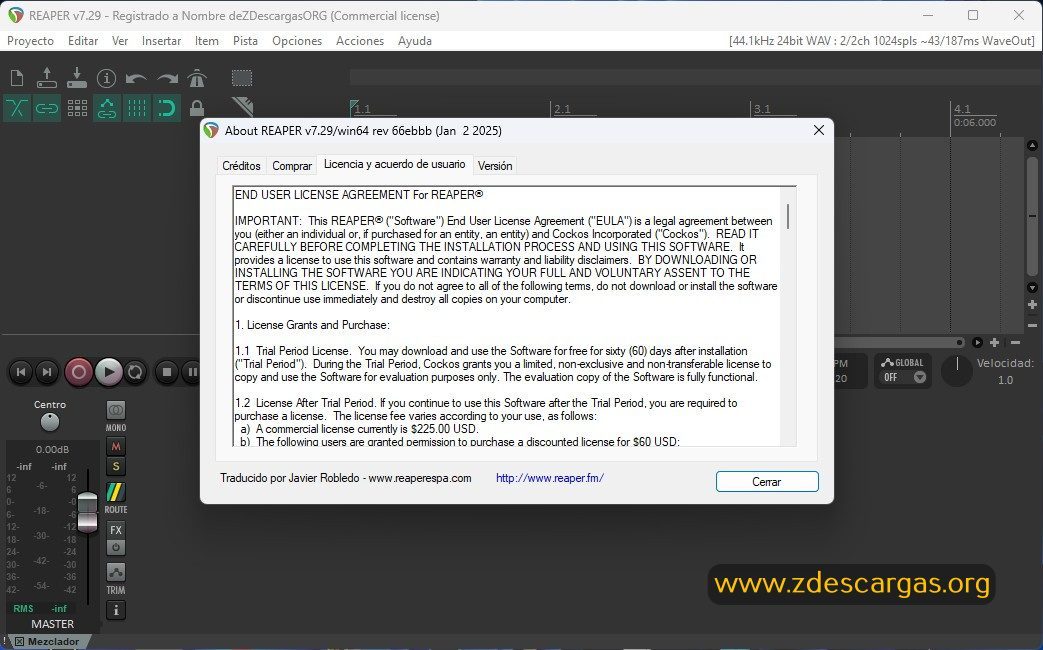Click the Pause transport button

click(191, 372)
